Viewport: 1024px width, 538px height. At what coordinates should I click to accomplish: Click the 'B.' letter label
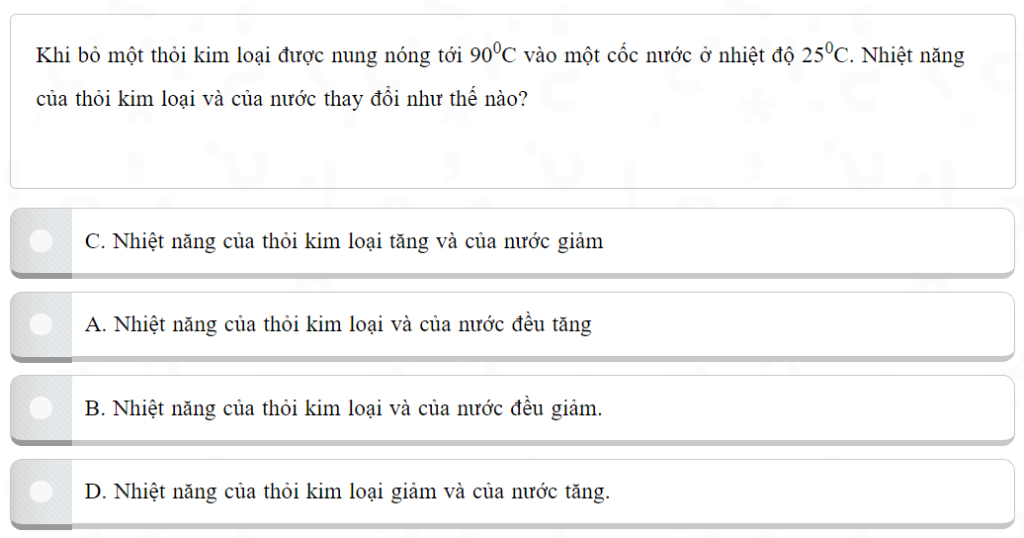point(96,408)
